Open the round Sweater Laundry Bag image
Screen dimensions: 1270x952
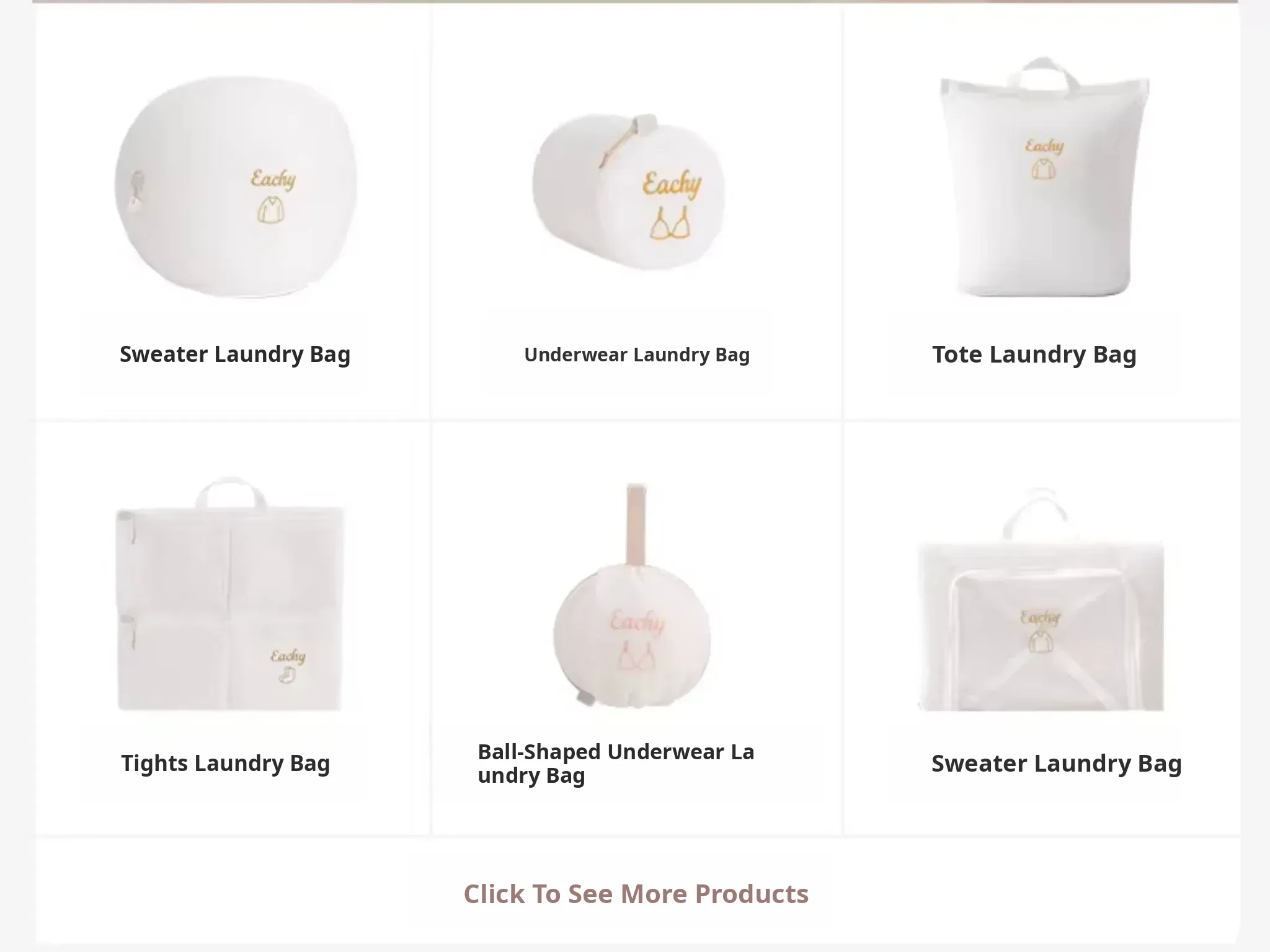(236, 187)
